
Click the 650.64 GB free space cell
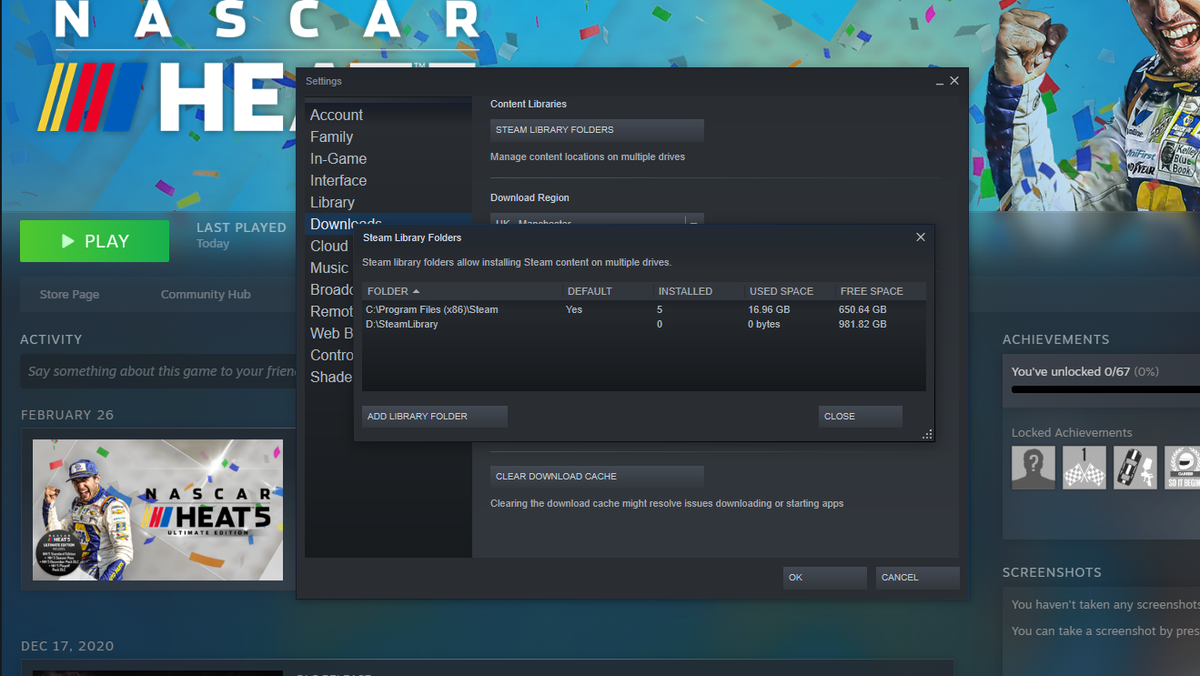tap(863, 310)
